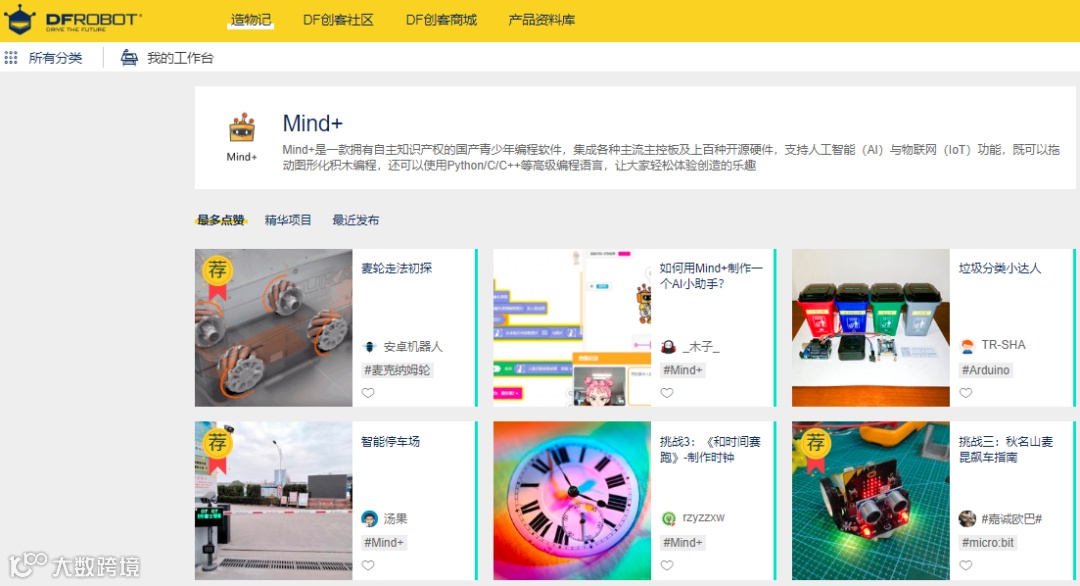Like the 麦轮走法初探 project heart

pyautogui.click(x=368, y=393)
